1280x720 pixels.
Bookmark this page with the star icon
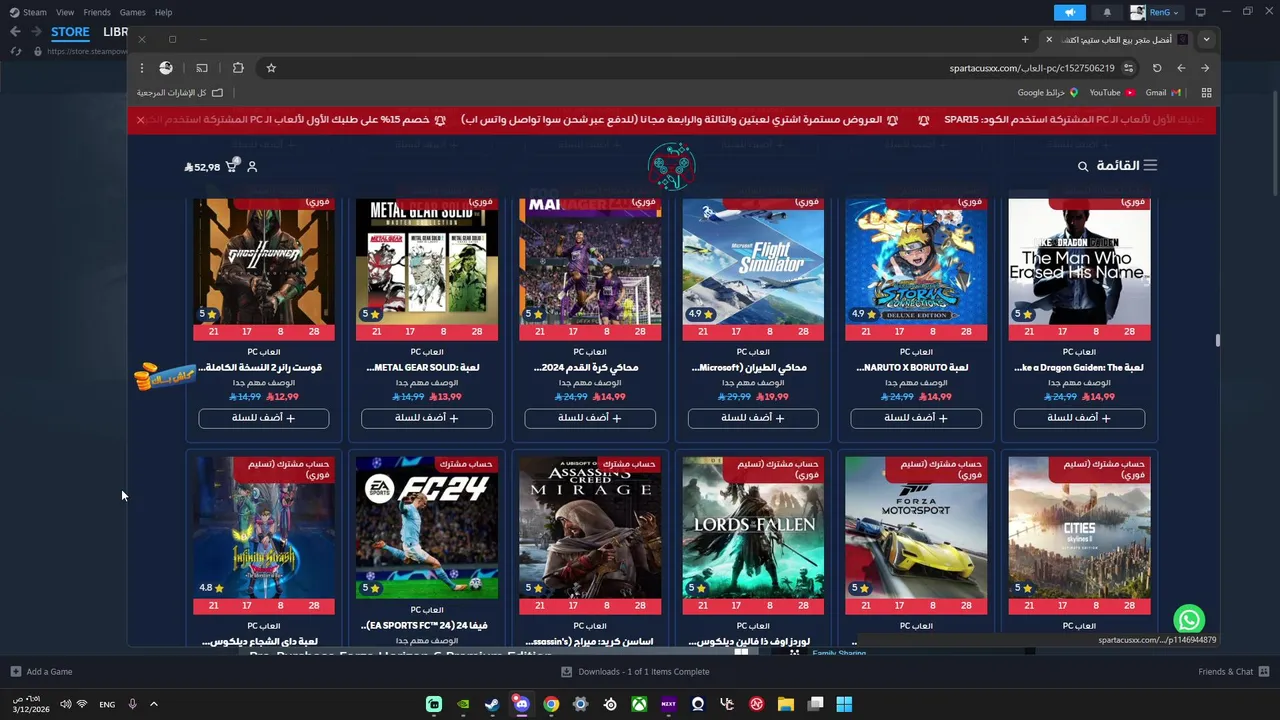(x=271, y=68)
